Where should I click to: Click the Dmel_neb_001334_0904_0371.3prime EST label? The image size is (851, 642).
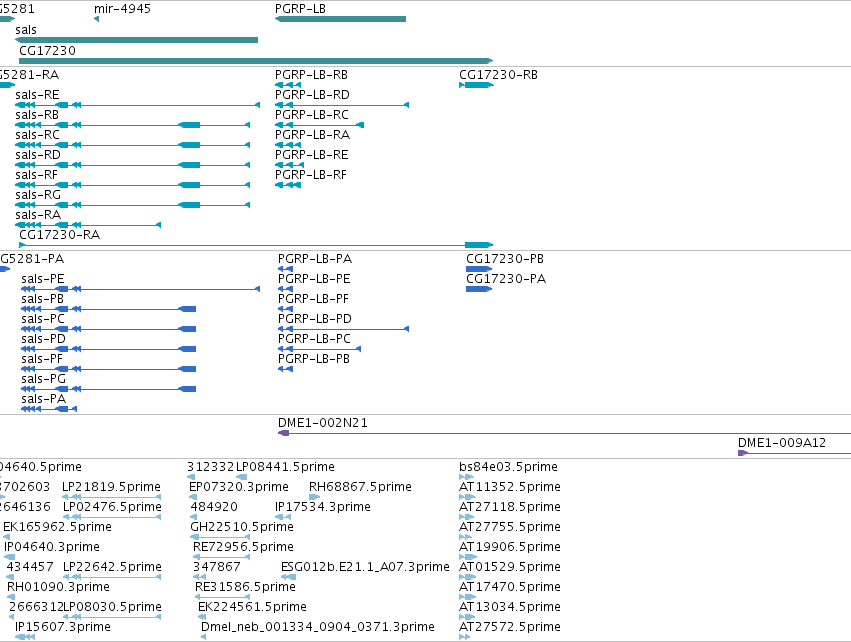(x=318, y=627)
